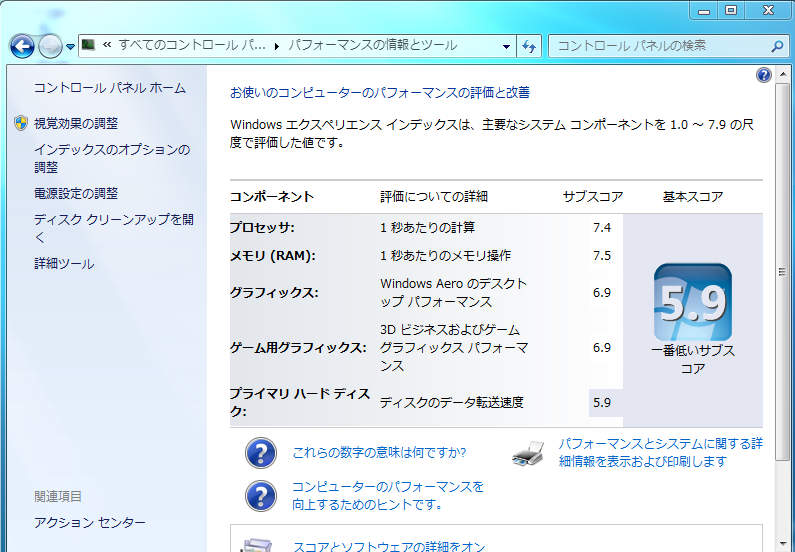Click 1 秒あたりのメモリ操作 description

[445, 255]
